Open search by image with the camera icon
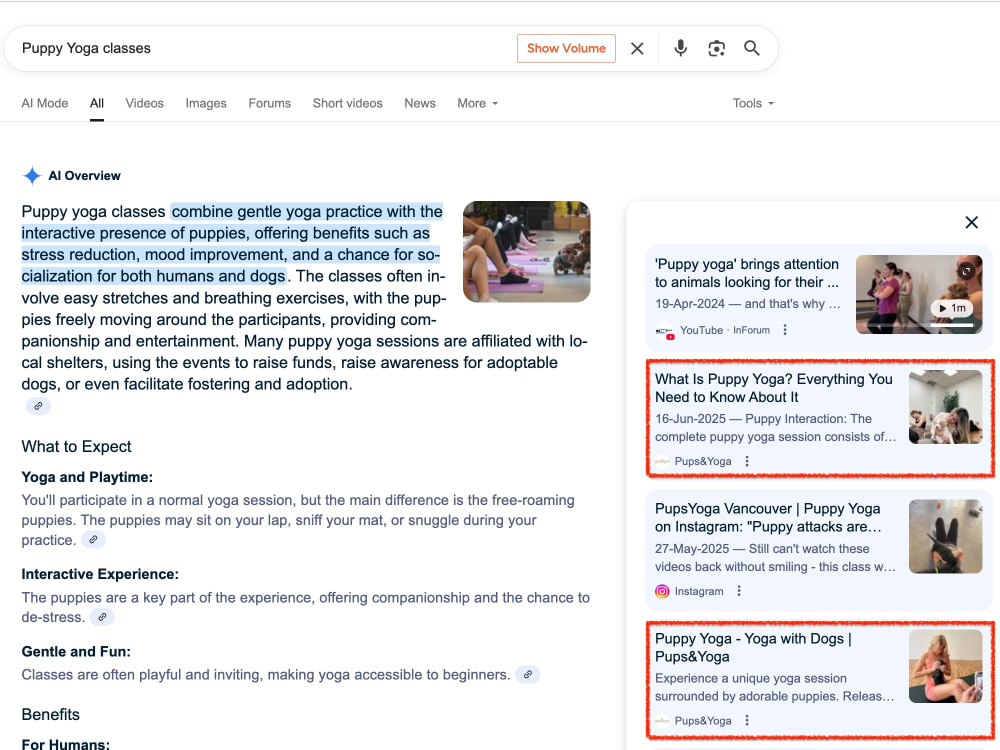 click(716, 48)
